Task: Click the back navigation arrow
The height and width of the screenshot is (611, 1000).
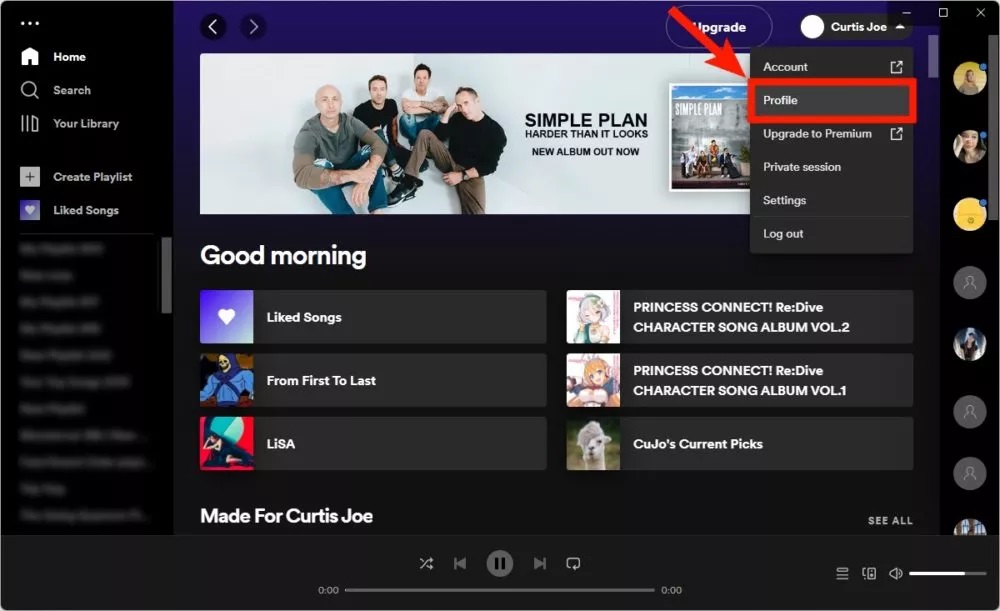Action: 213,27
